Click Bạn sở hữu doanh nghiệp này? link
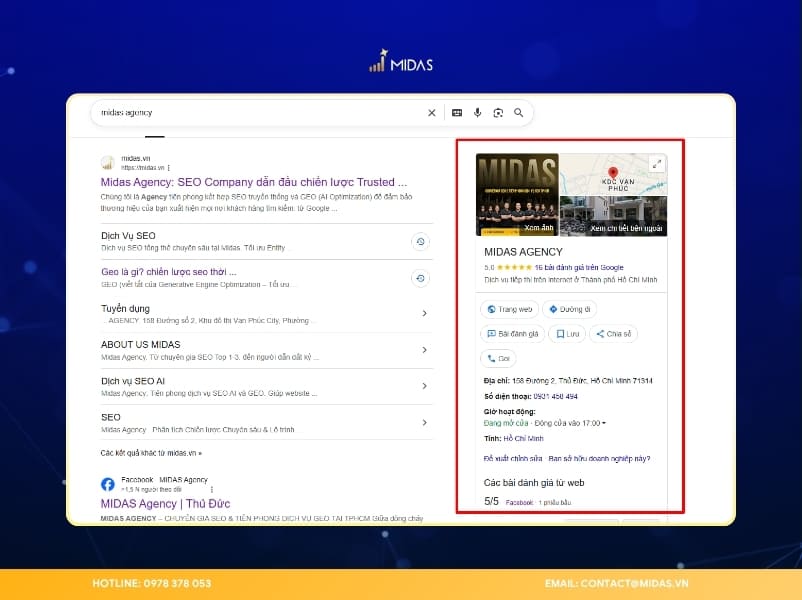The image size is (802, 600). pos(599,459)
